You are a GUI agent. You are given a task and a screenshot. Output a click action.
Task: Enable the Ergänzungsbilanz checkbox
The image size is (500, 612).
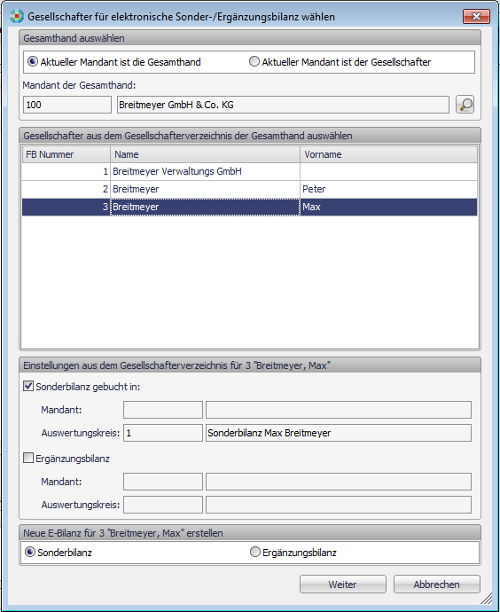coord(28,458)
